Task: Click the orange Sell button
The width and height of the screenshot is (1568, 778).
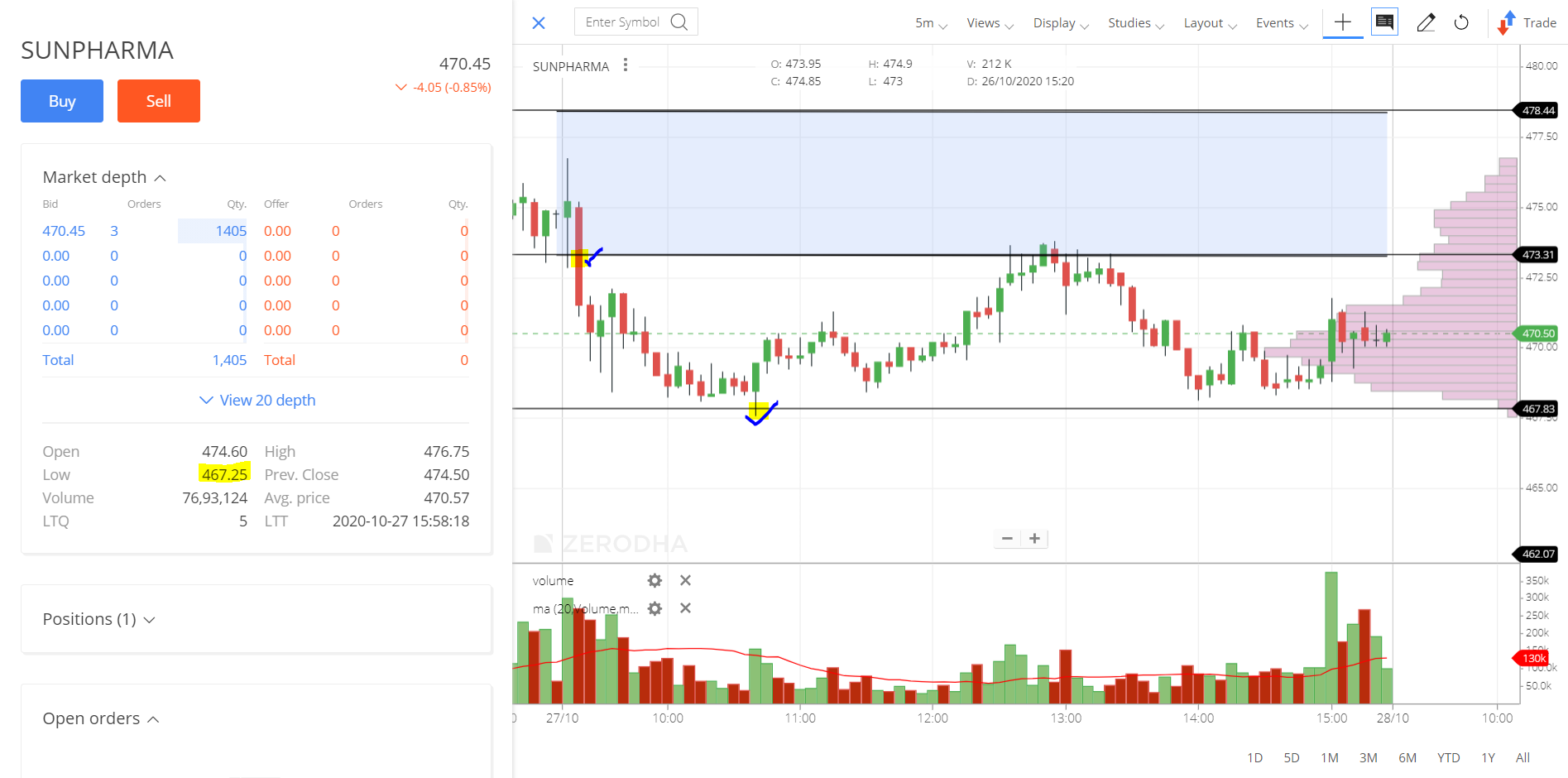Action: click(159, 101)
